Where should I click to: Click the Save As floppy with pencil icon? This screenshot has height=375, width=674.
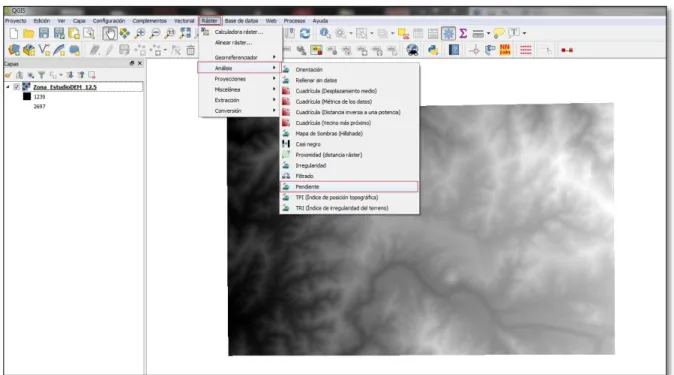point(59,33)
